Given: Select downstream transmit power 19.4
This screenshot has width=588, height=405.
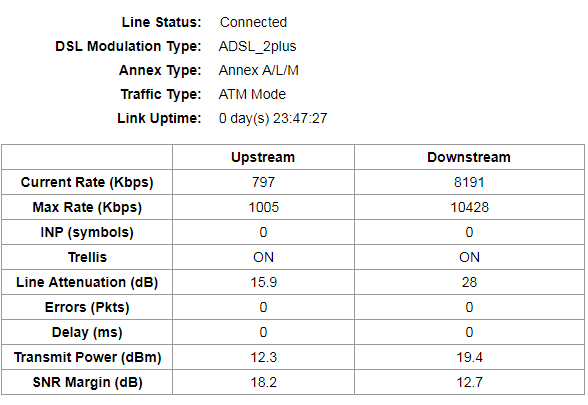Looking at the screenshot, I should pos(469,357).
